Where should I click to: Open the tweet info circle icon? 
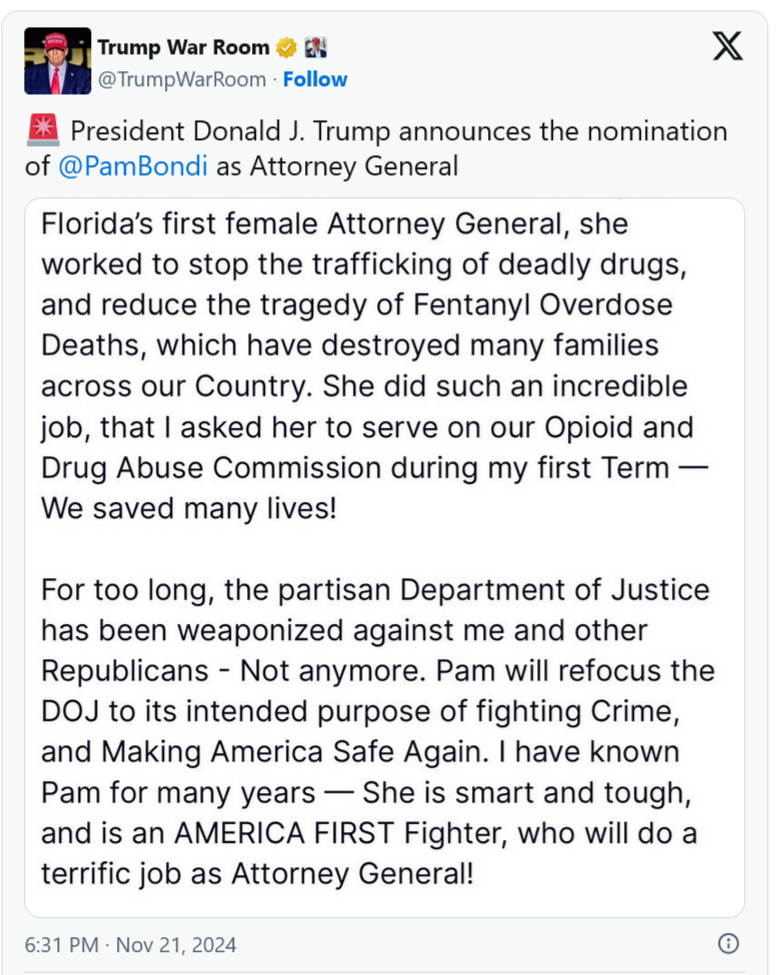[x=729, y=943]
